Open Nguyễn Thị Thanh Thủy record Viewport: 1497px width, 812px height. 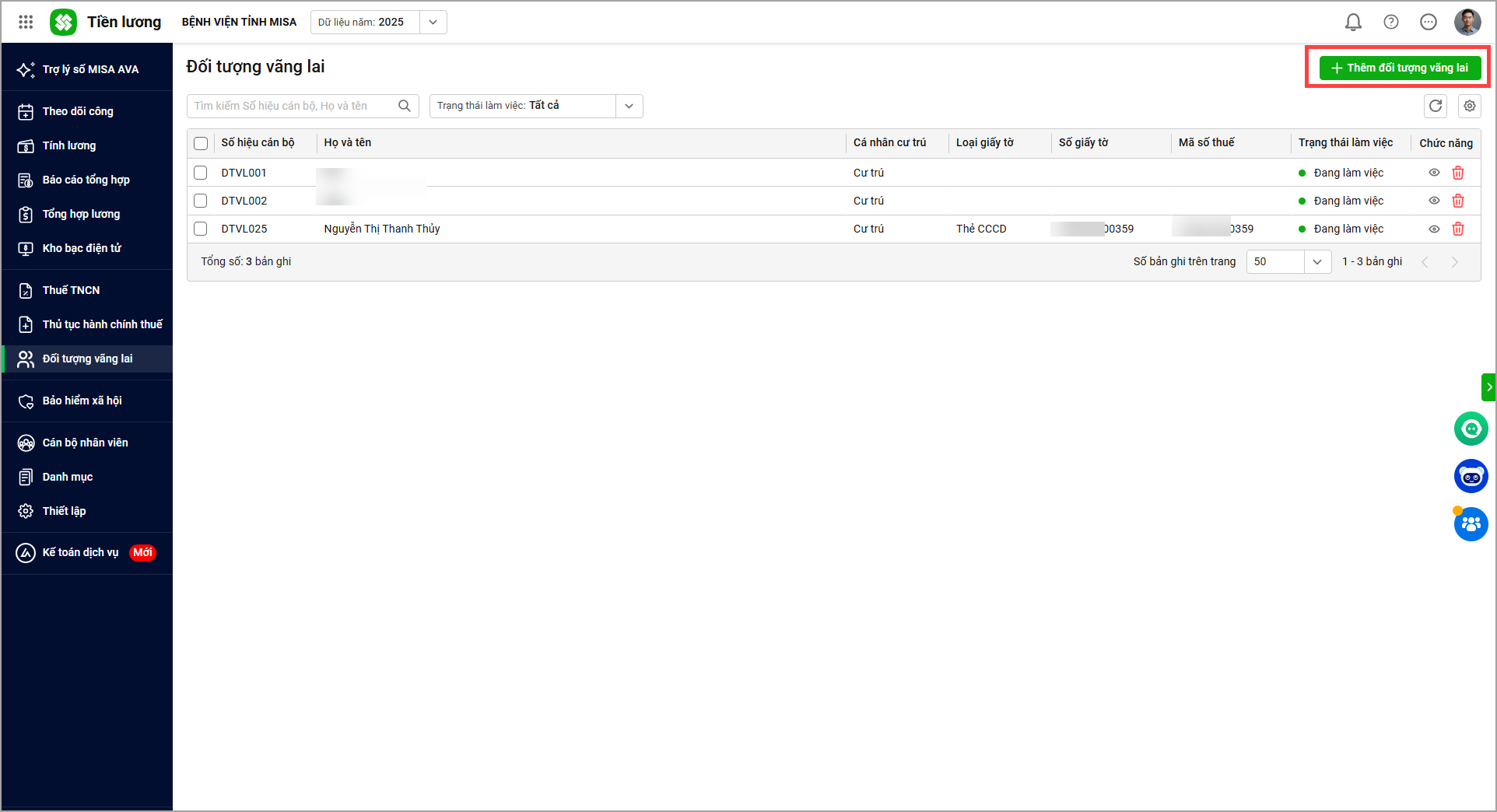pyautogui.click(x=382, y=229)
